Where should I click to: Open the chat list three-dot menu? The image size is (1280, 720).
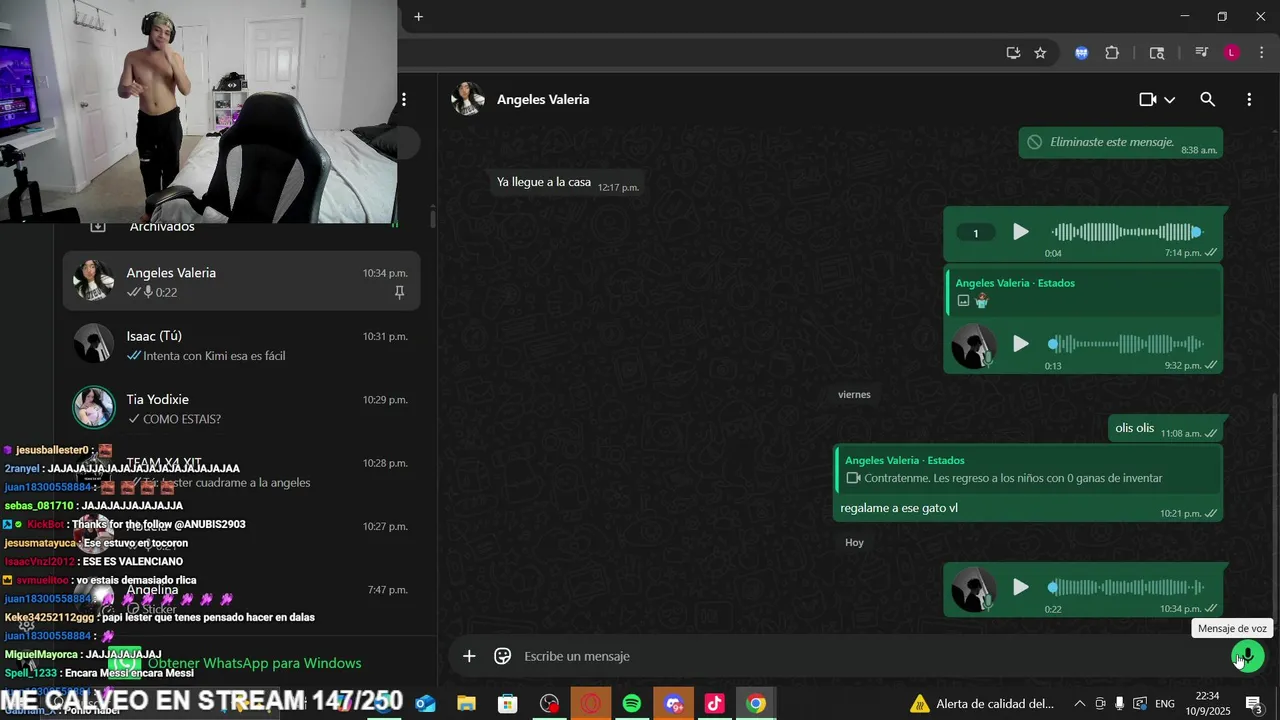404,99
